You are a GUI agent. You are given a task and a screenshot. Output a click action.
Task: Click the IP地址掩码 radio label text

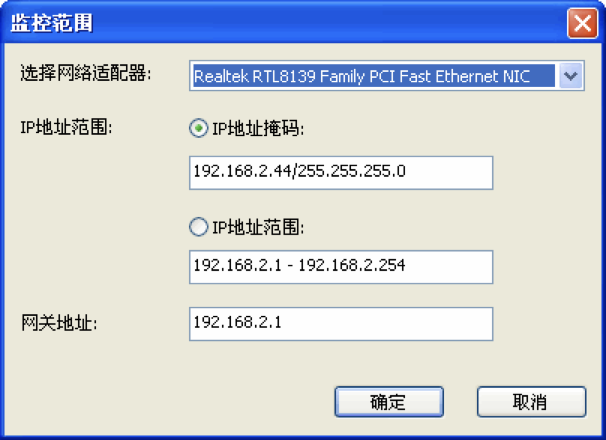pyautogui.click(x=258, y=128)
